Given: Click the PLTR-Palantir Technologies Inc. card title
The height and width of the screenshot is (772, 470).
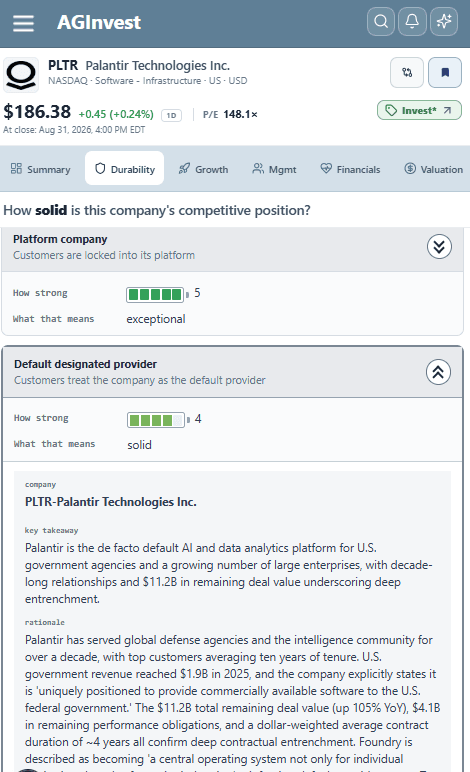Looking at the screenshot, I should coord(111,502).
